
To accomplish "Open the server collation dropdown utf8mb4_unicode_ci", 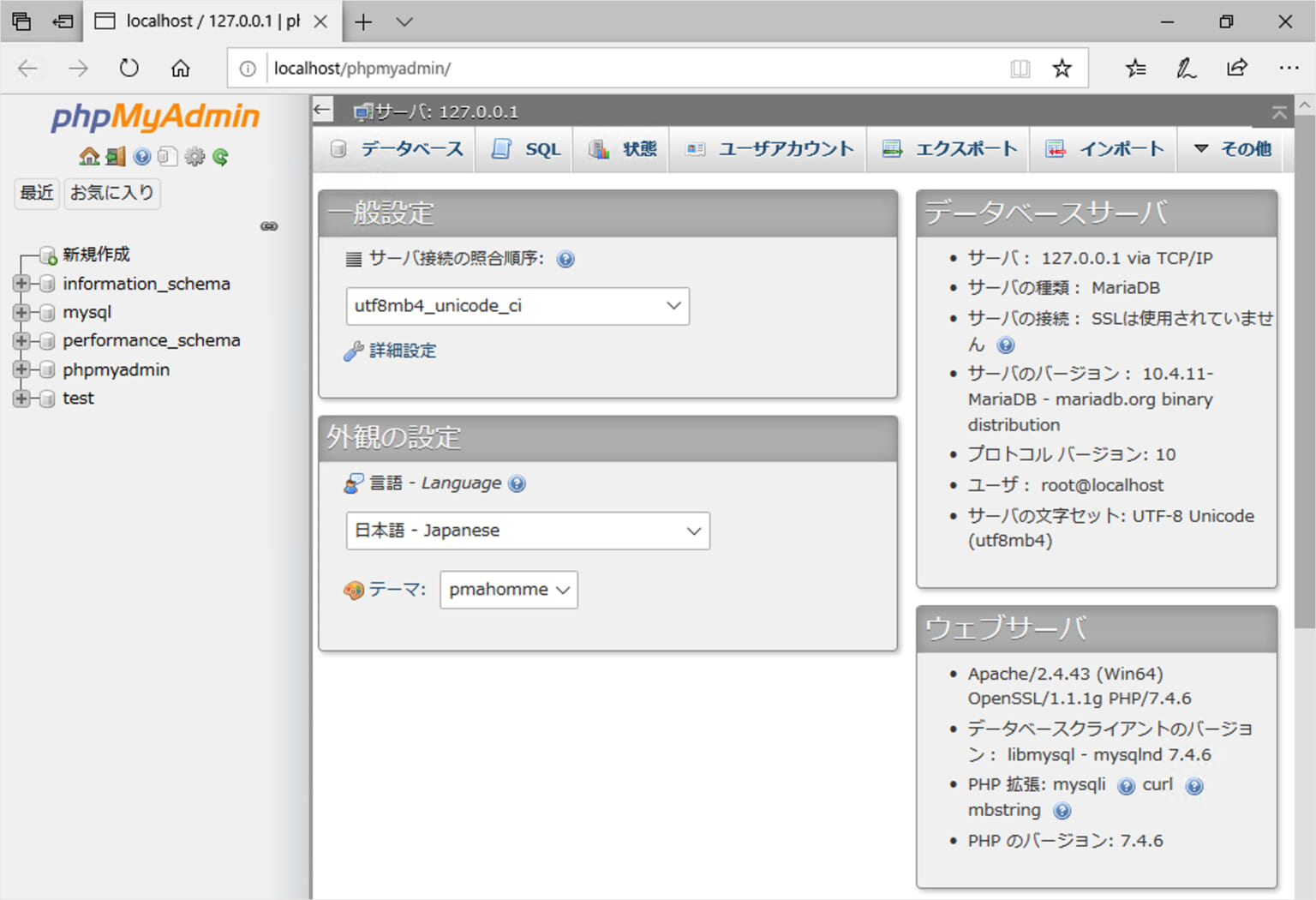I will click(517, 306).
